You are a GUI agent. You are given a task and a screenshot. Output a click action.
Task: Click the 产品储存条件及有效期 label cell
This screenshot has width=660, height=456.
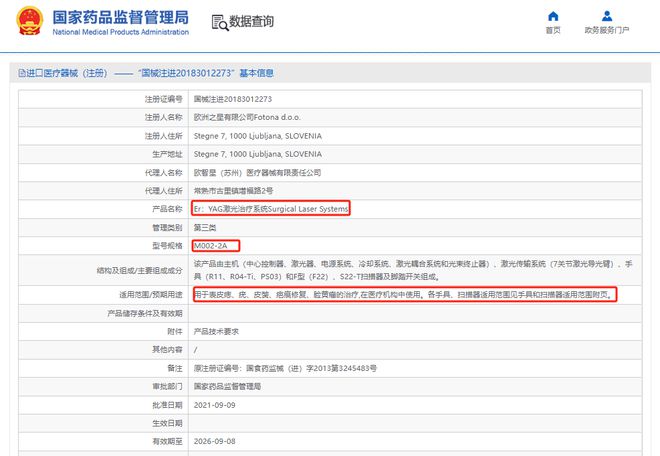[x=104, y=314]
